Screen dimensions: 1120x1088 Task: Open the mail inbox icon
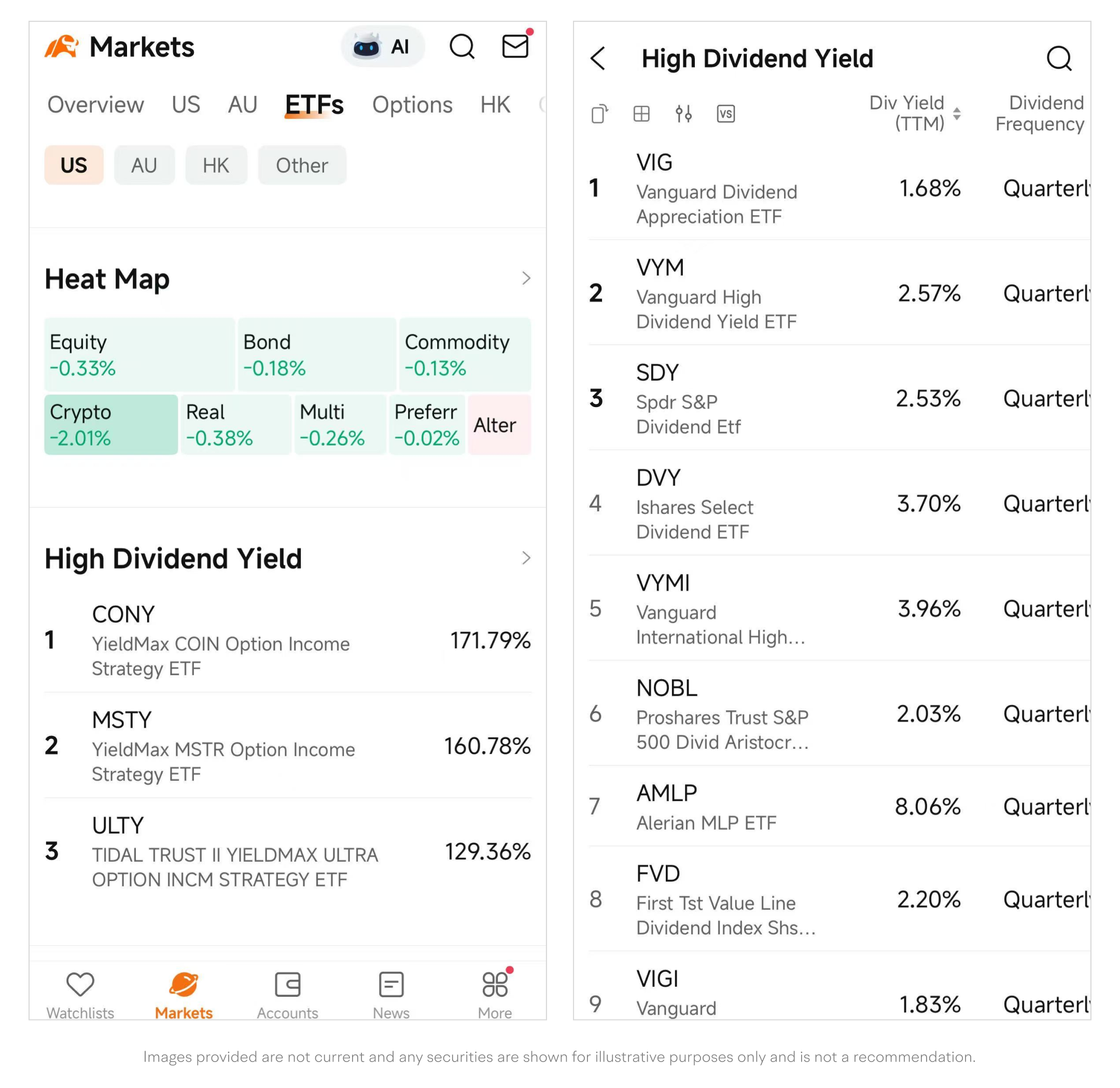point(515,46)
